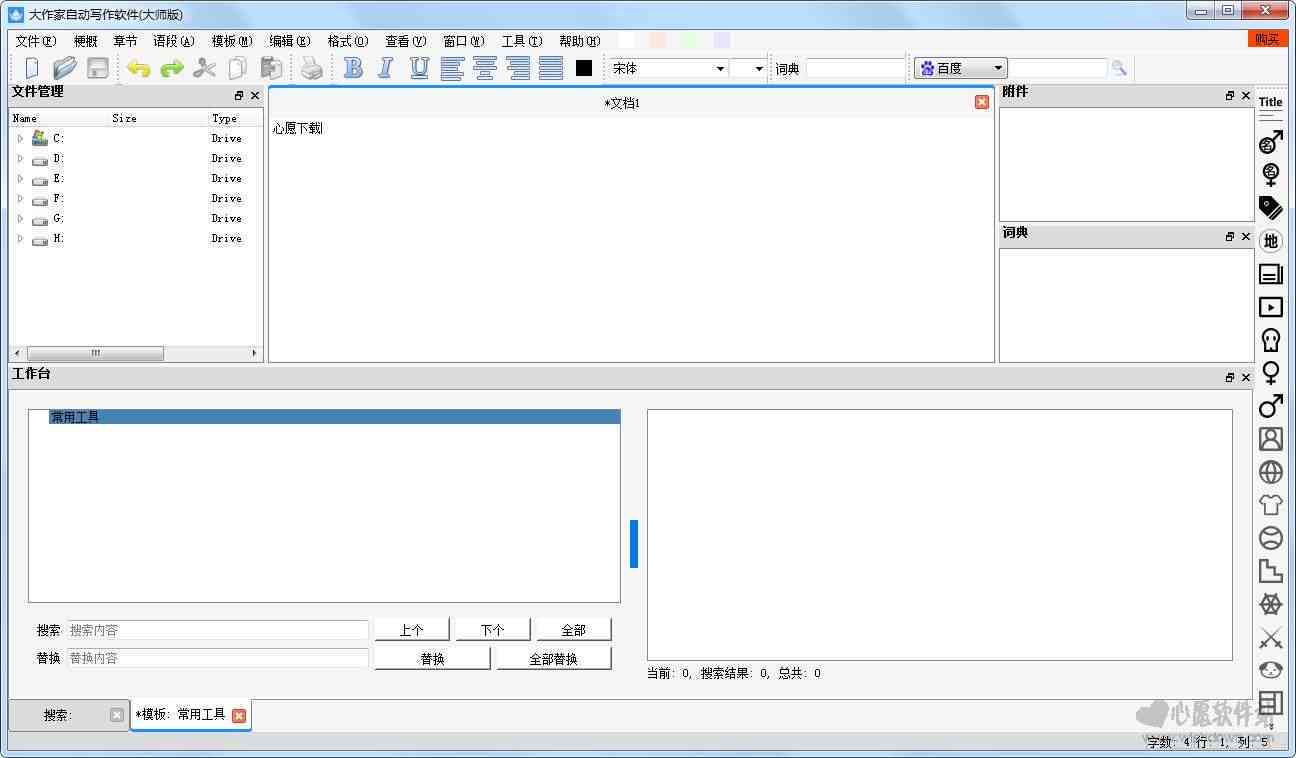Open the 帮助 menu
This screenshot has width=1296, height=758.
pos(579,41)
